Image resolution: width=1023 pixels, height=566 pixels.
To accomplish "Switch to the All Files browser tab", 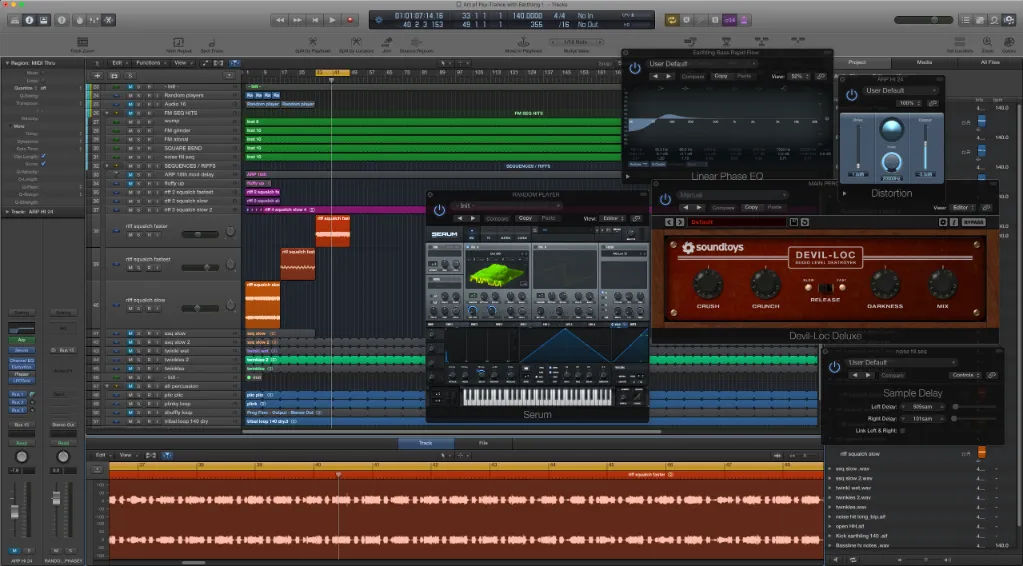I will (x=990, y=62).
